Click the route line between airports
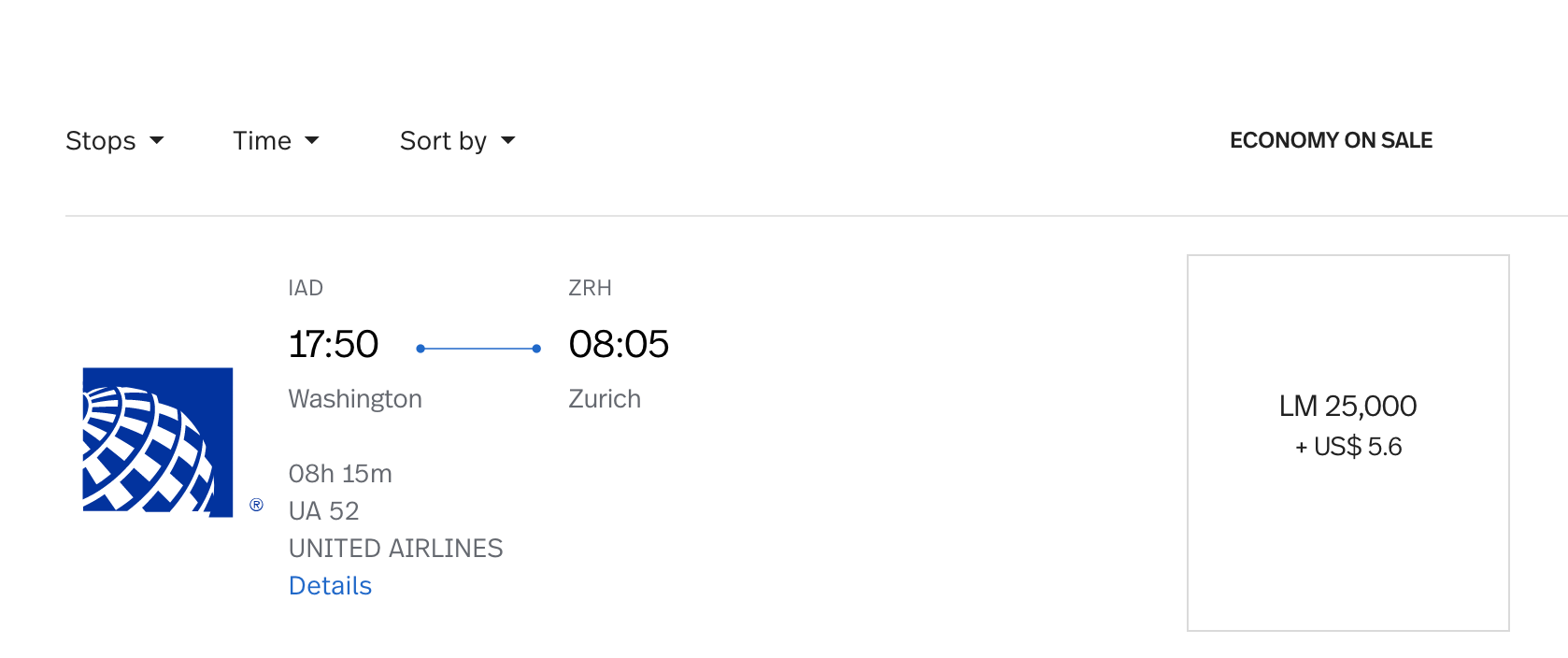This screenshot has height=658, width=1568. point(478,349)
